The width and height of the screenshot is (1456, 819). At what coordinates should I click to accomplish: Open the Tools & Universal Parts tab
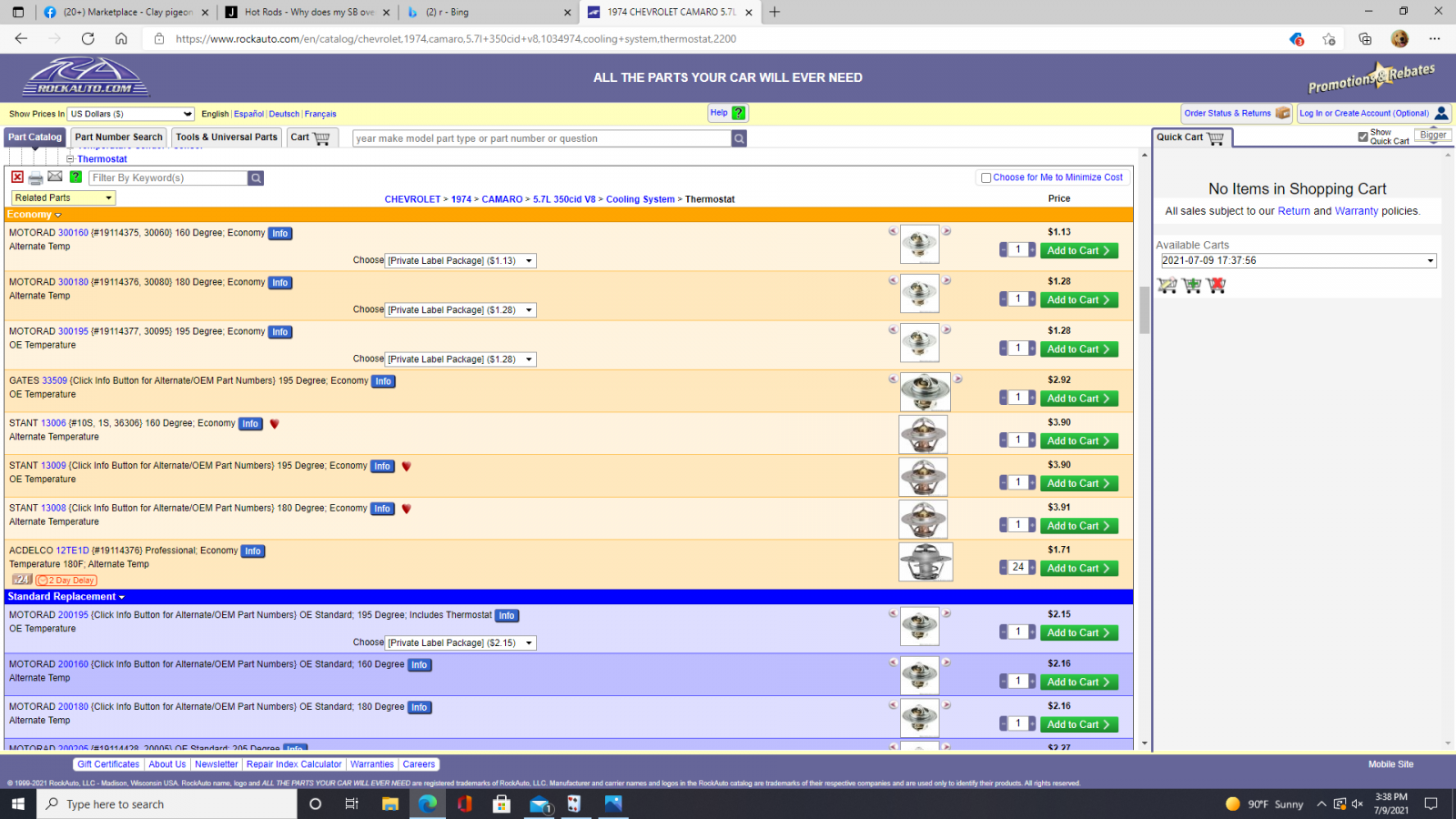(x=227, y=137)
